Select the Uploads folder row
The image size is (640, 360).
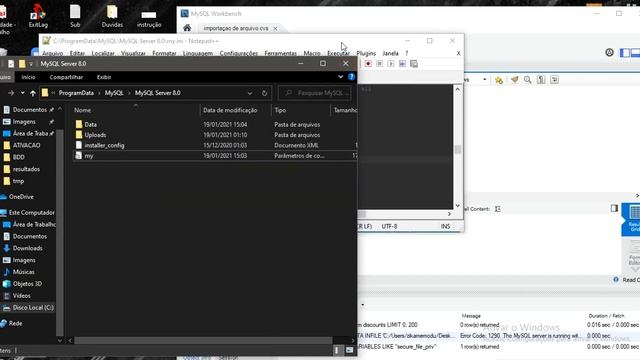point(215,135)
